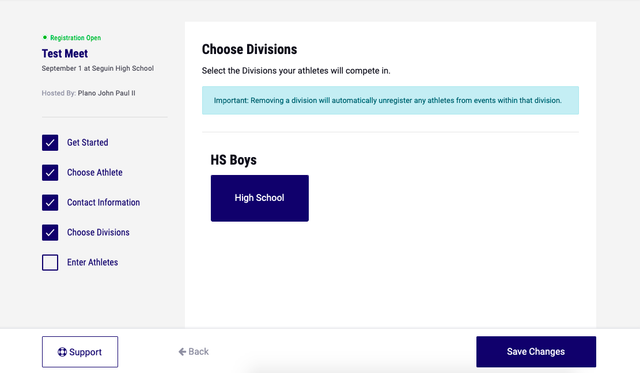
Task: Check the empty Enter Athletes checkbox
Action: point(50,262)
